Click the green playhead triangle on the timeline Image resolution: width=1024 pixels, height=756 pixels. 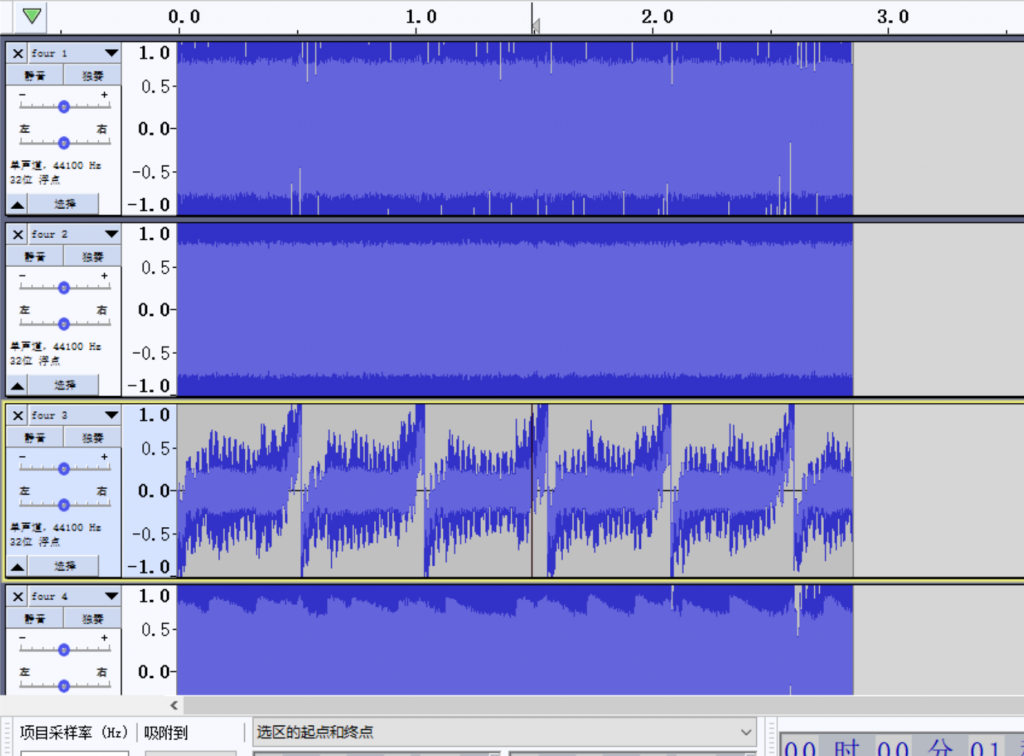tap(32, 16)
